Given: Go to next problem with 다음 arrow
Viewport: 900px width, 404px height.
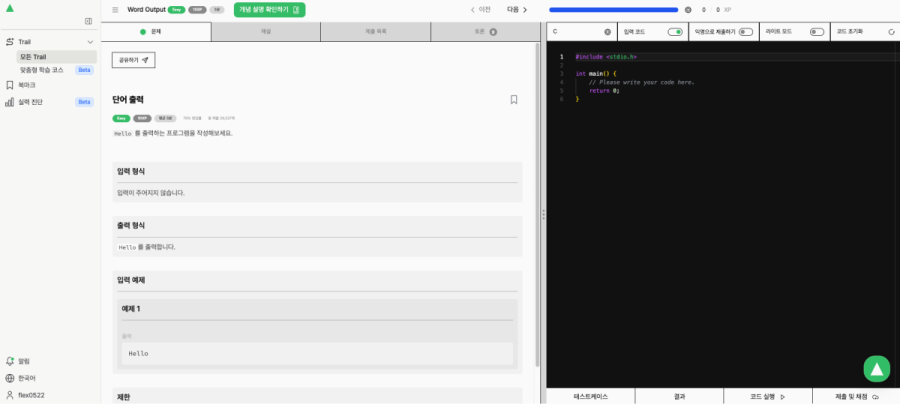Looking at the screenshot, I should (x=517, y=10).
